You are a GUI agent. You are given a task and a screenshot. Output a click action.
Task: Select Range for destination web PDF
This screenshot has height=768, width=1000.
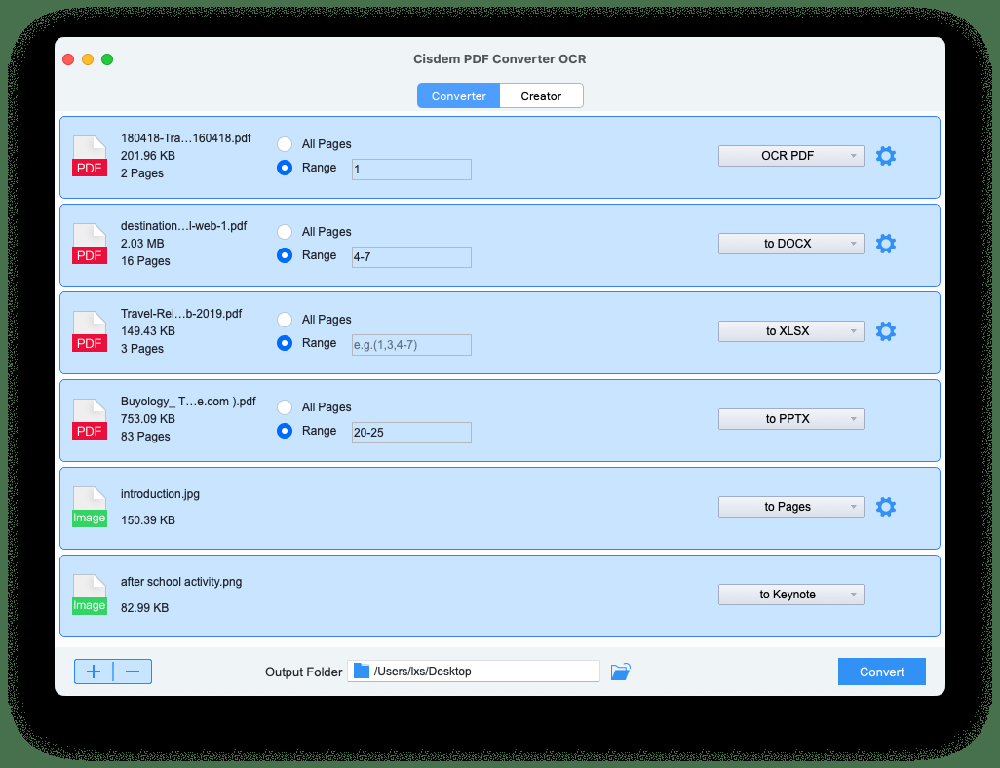pyautogui.click(x=284, y=255)
